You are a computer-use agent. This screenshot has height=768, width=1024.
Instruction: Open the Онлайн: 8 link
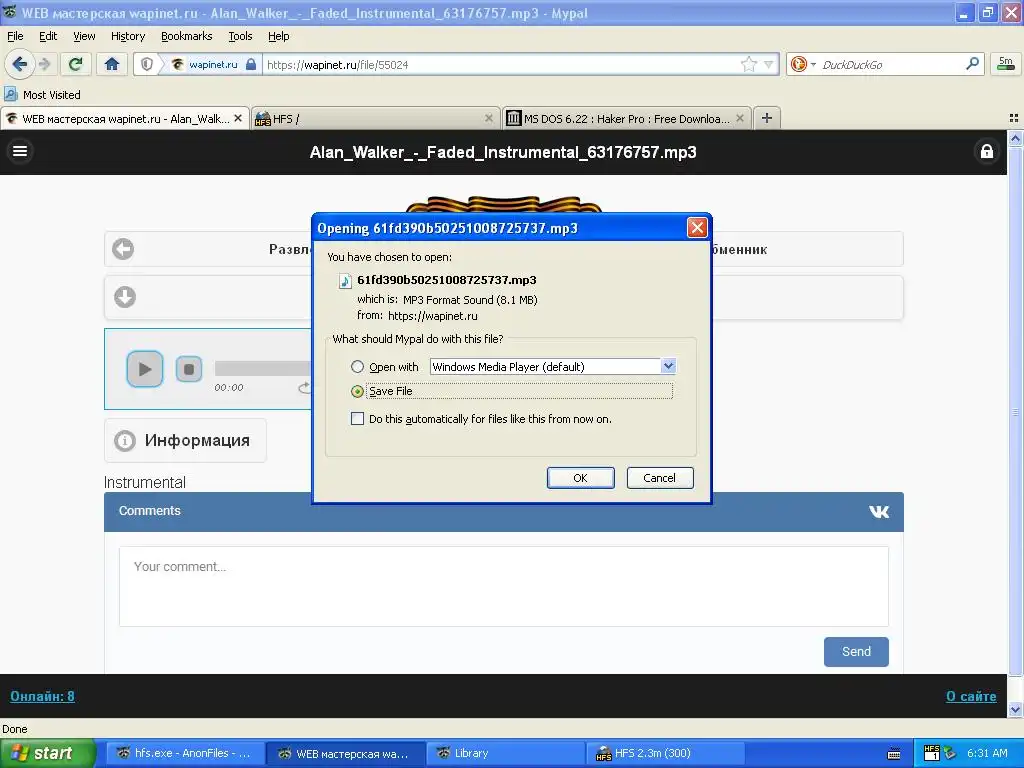[x=42, y=696]
